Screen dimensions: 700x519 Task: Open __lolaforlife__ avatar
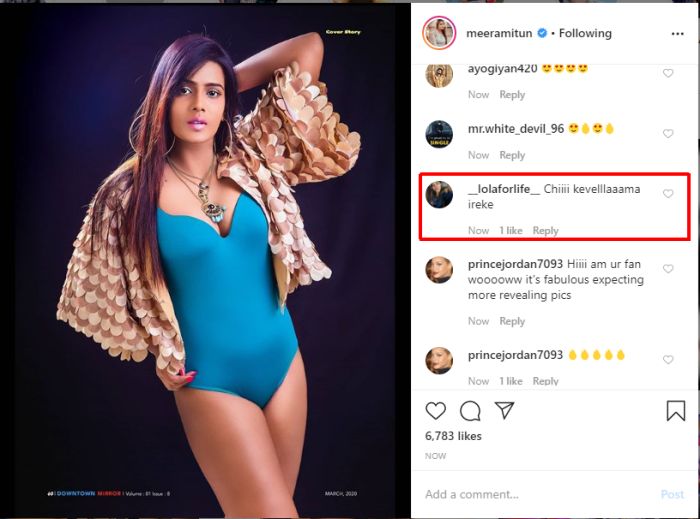coord(440,194)
